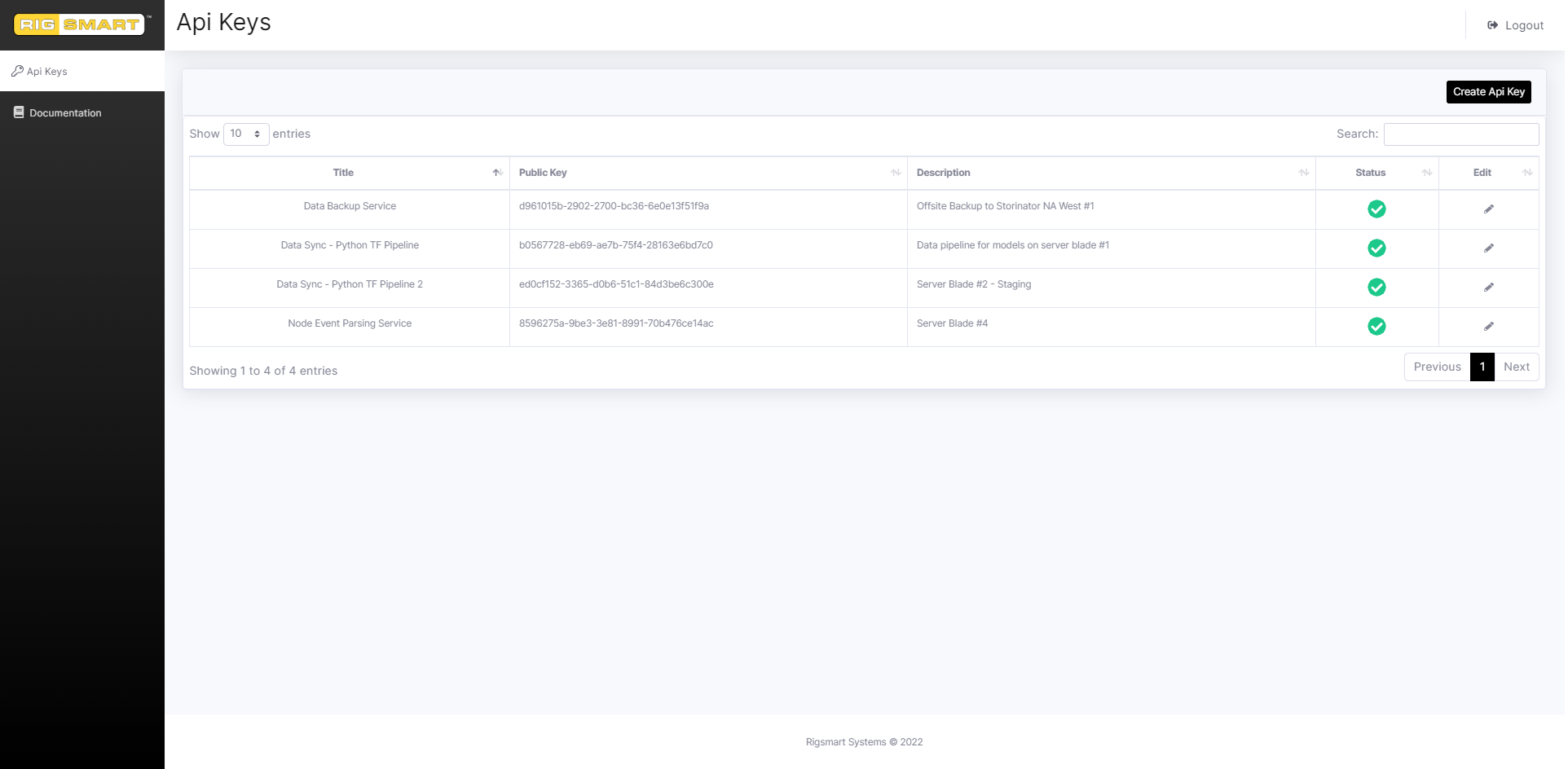Sort table by Public Key column
Screen dimensions: 1568x769
544,173
